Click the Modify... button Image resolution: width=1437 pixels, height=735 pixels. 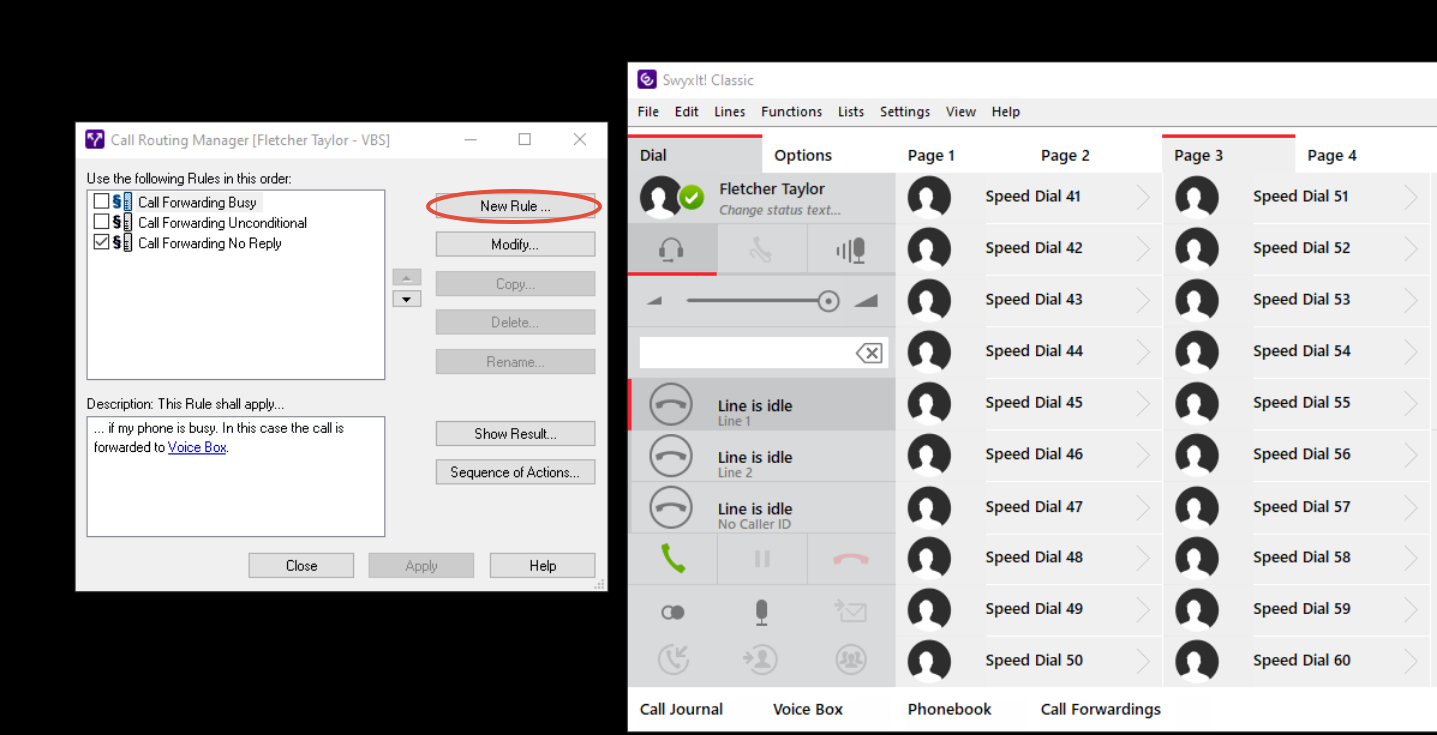pos(515,244)
